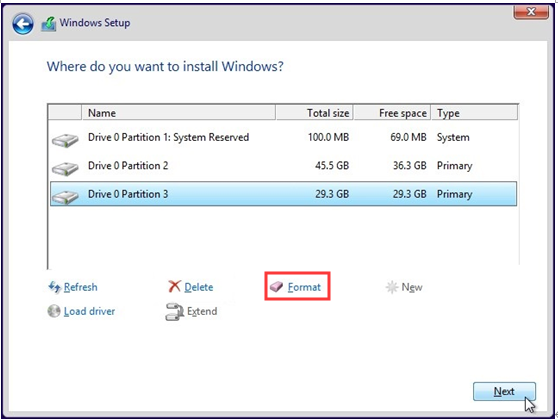
Task: Click the Primary type cell of Partition 3
Action: coord(454,194)
